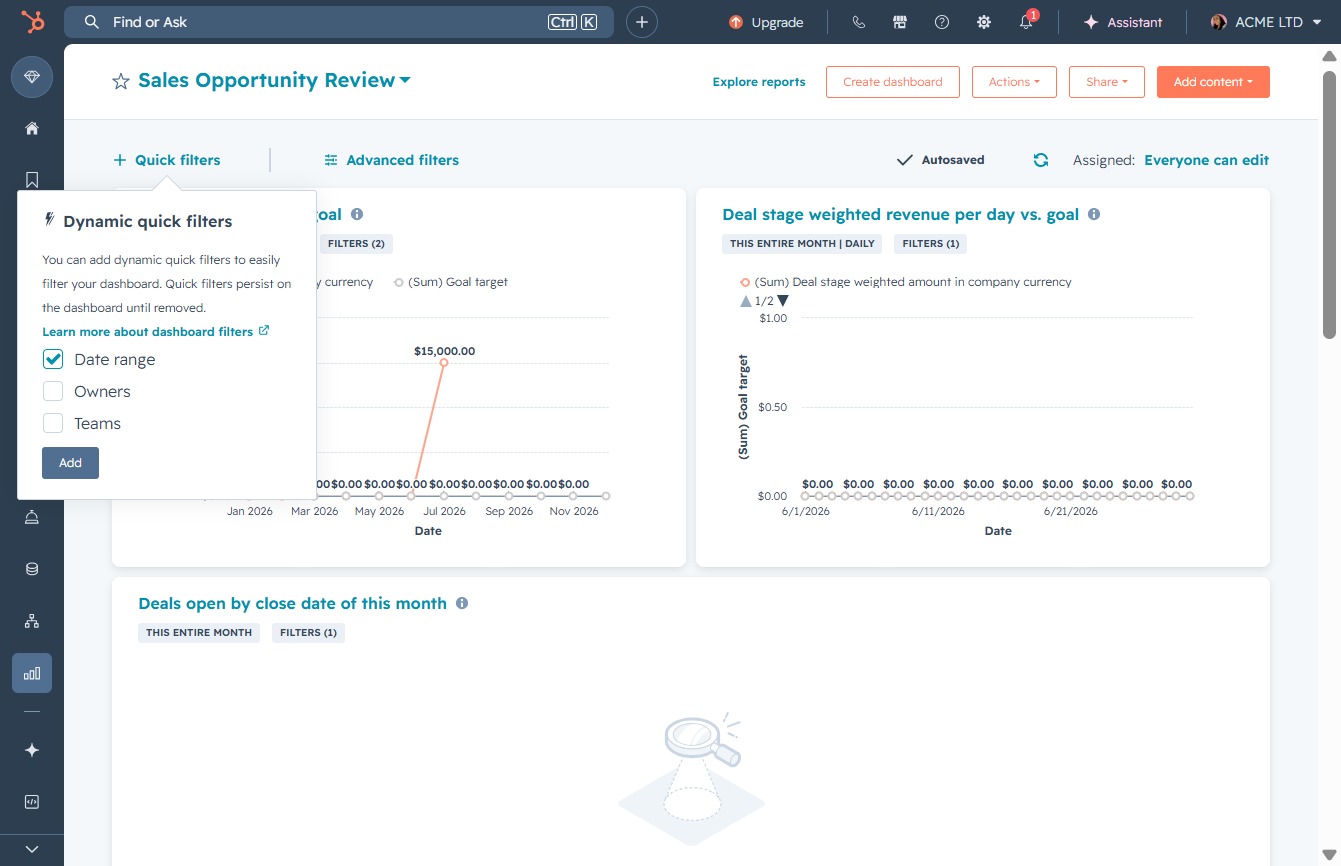Click THIS ENTIRE MONTH tag on Deals open report
Viewport: 1341px width, 866px height.
pos(199,632)
